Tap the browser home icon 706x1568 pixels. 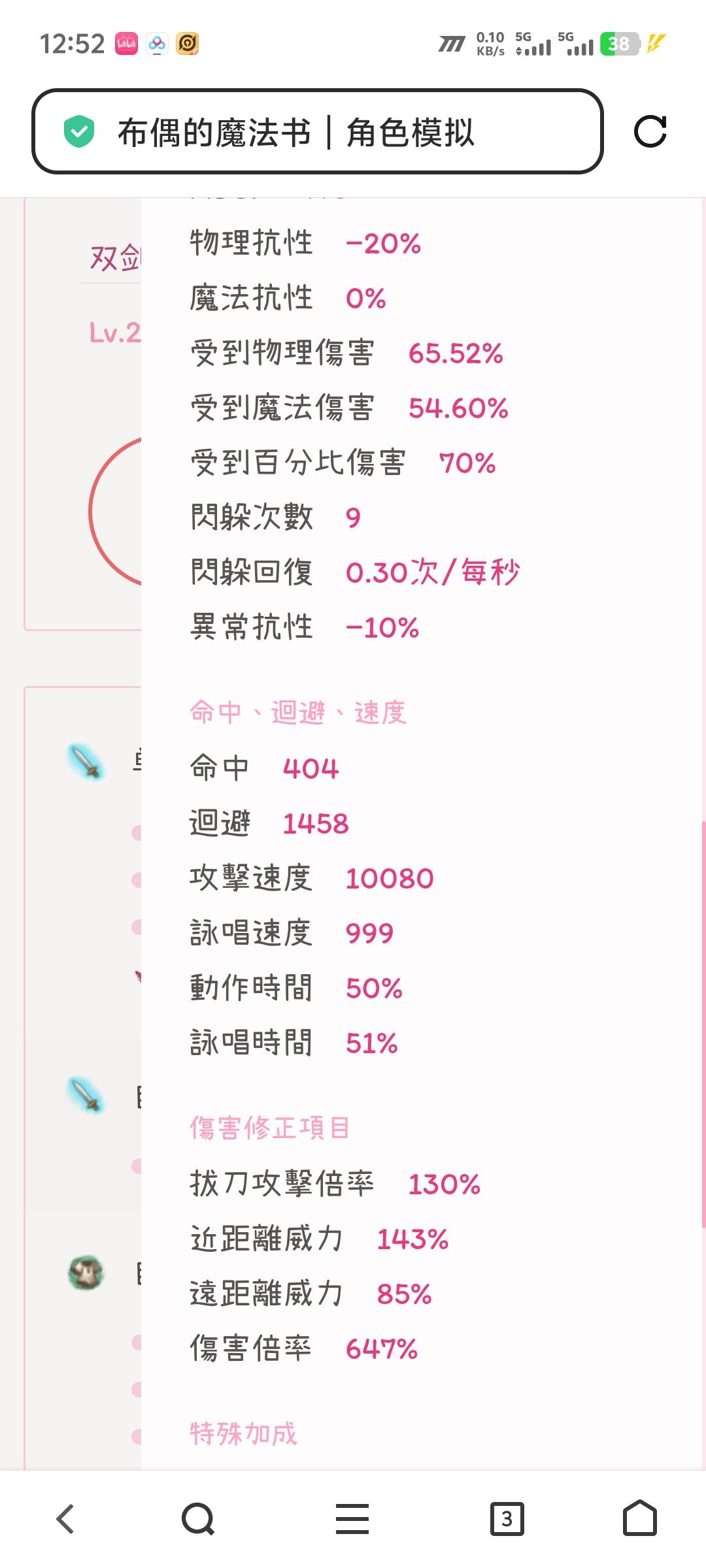coord(639,1518)
